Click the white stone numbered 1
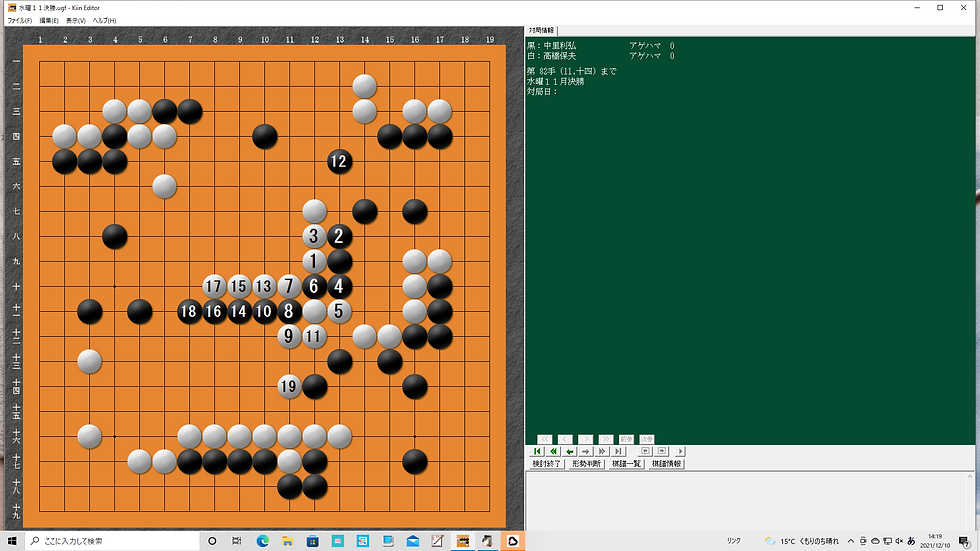 pyautogui.click(x=314, y=261)
